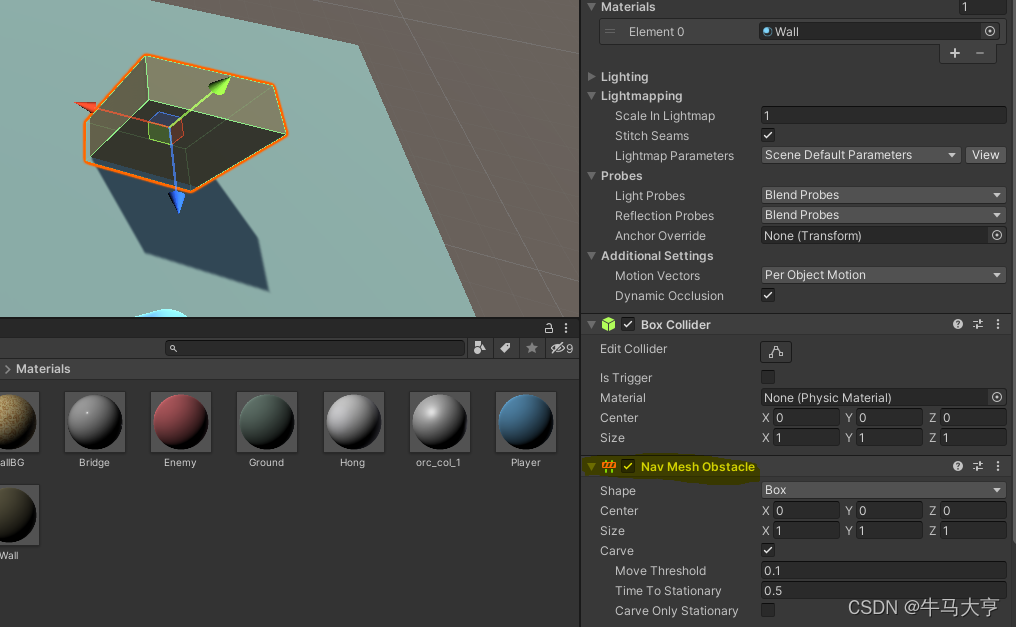Click Search by Label tag icon
Image resolution: width=1016 pixels, height=627 pixels.
(505, 348)
